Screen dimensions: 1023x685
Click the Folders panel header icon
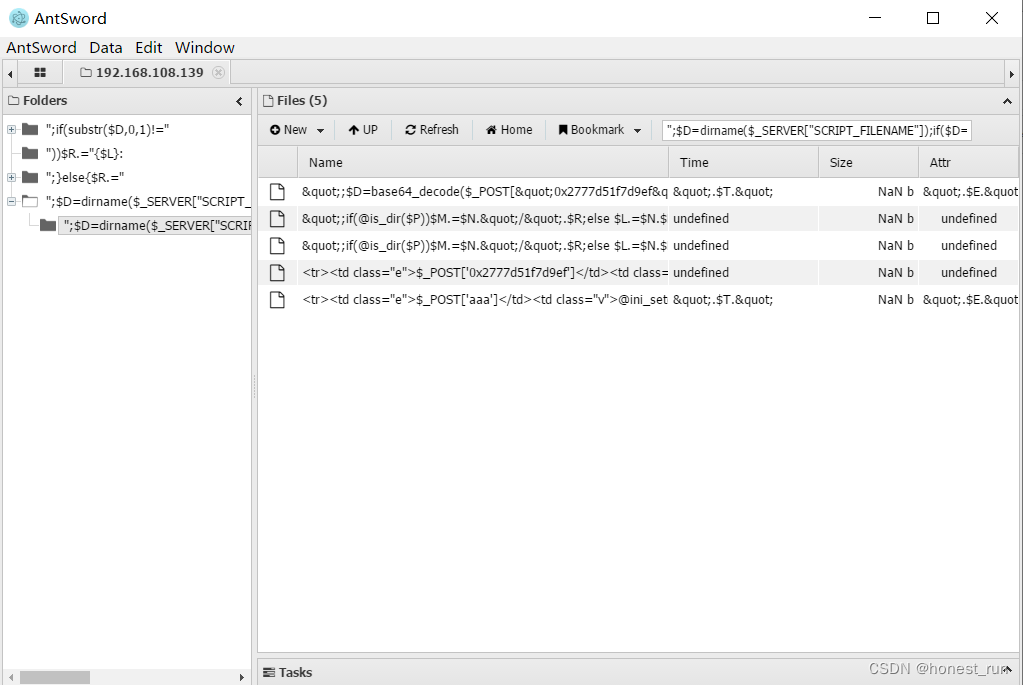13,100
